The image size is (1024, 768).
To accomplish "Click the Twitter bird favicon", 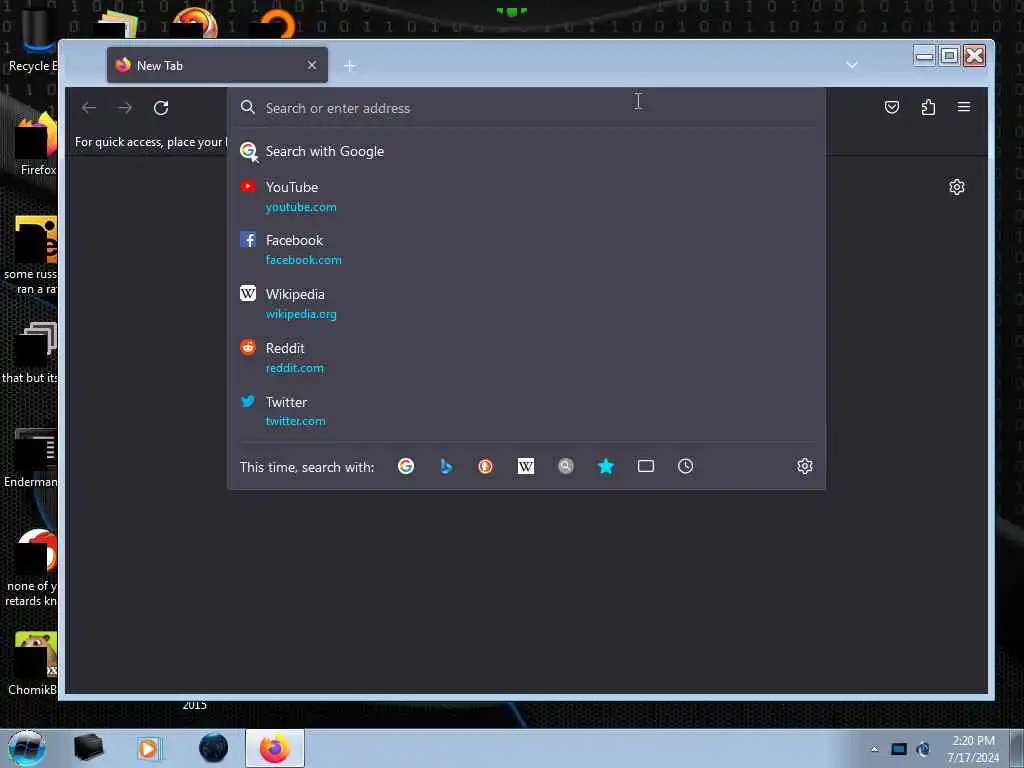I will pyautogui.click(x=248, y=401).
